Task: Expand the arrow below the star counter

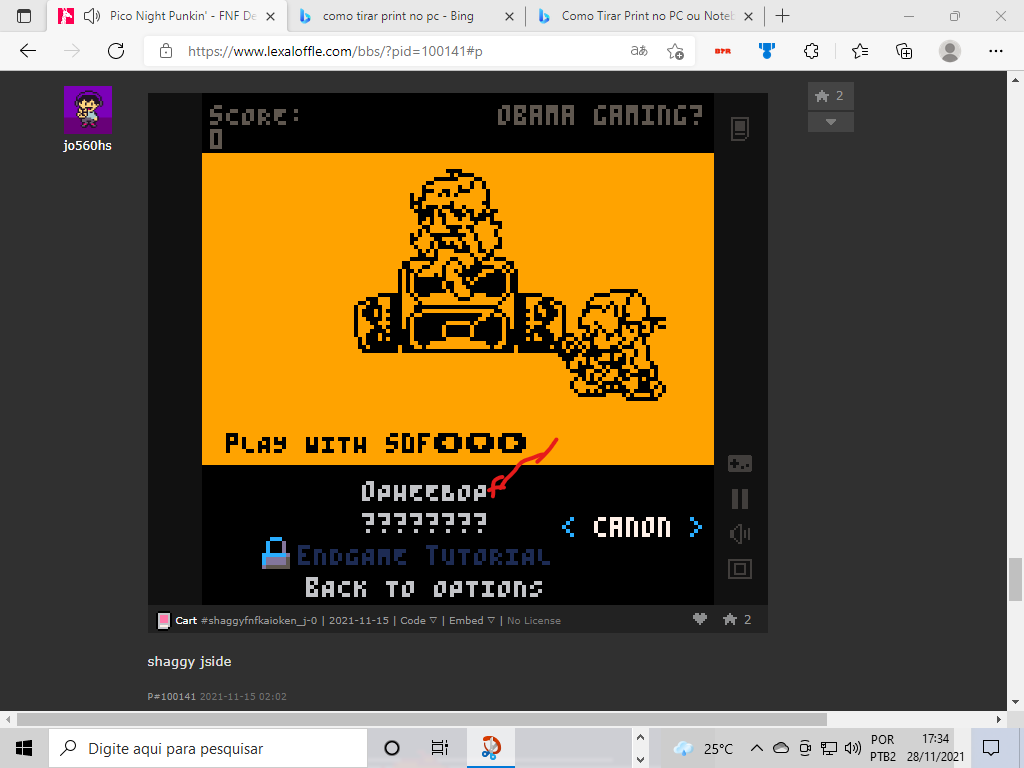Action: (x=830, y=122)
